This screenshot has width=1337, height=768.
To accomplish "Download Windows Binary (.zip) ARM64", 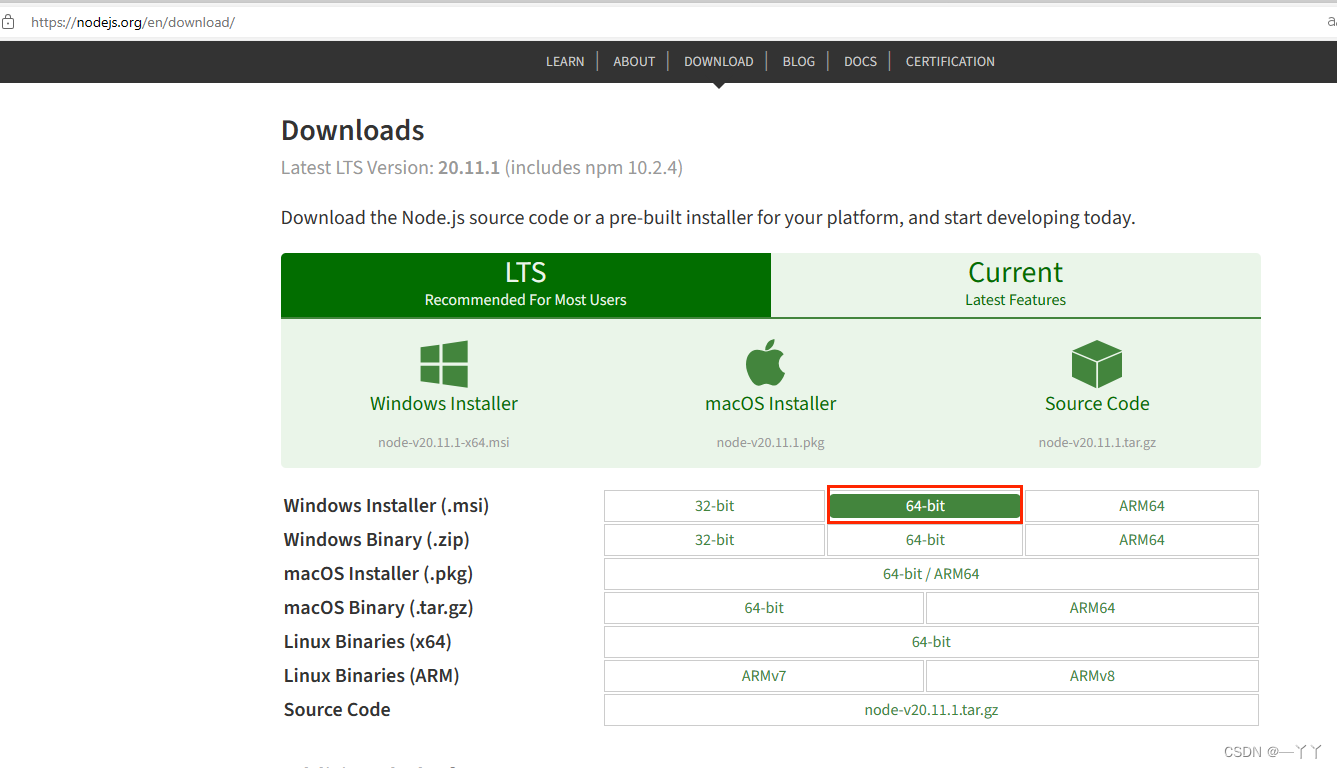I will click(x=1142, y=540).
